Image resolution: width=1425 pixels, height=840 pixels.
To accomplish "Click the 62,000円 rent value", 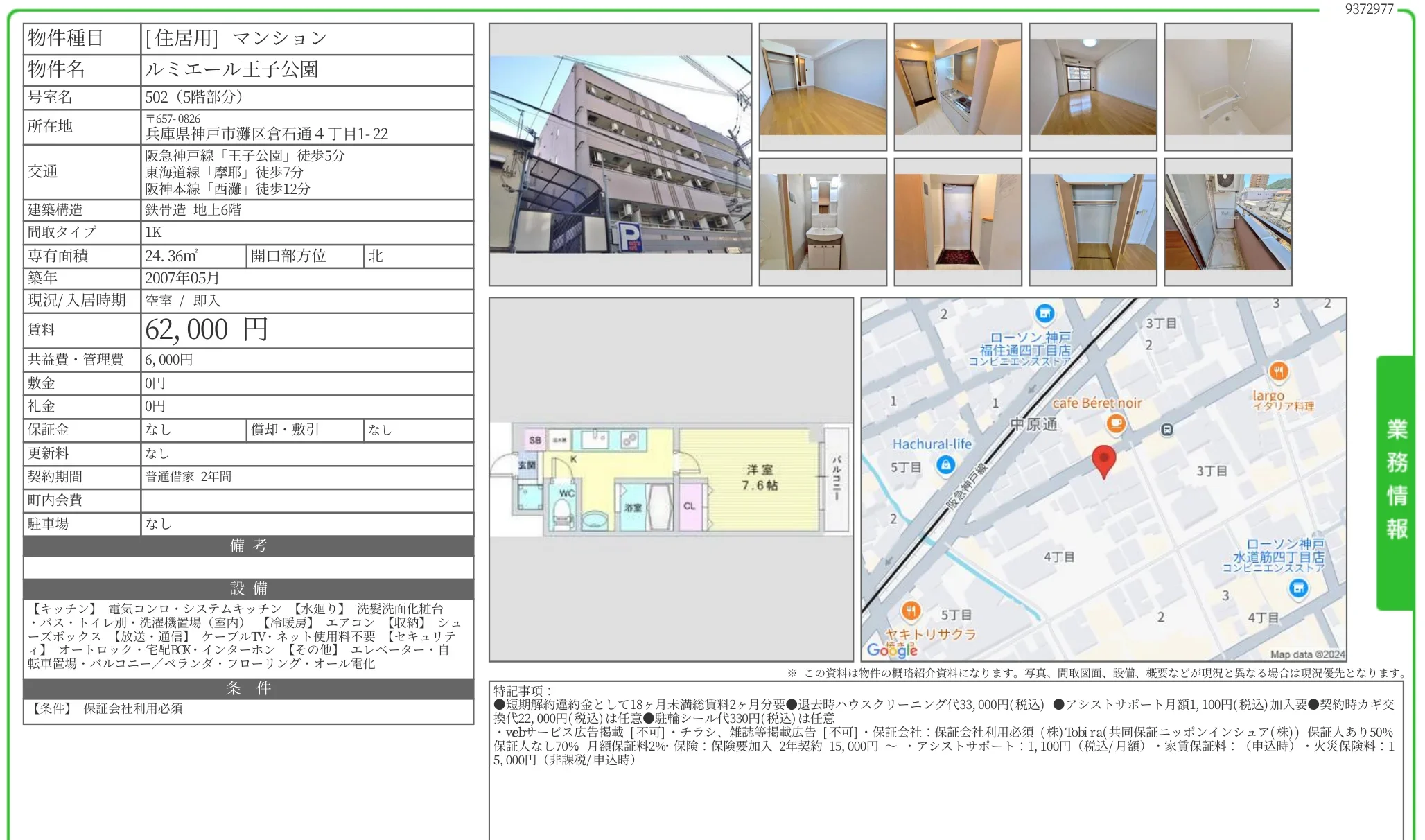I will [x=206, y=330].
